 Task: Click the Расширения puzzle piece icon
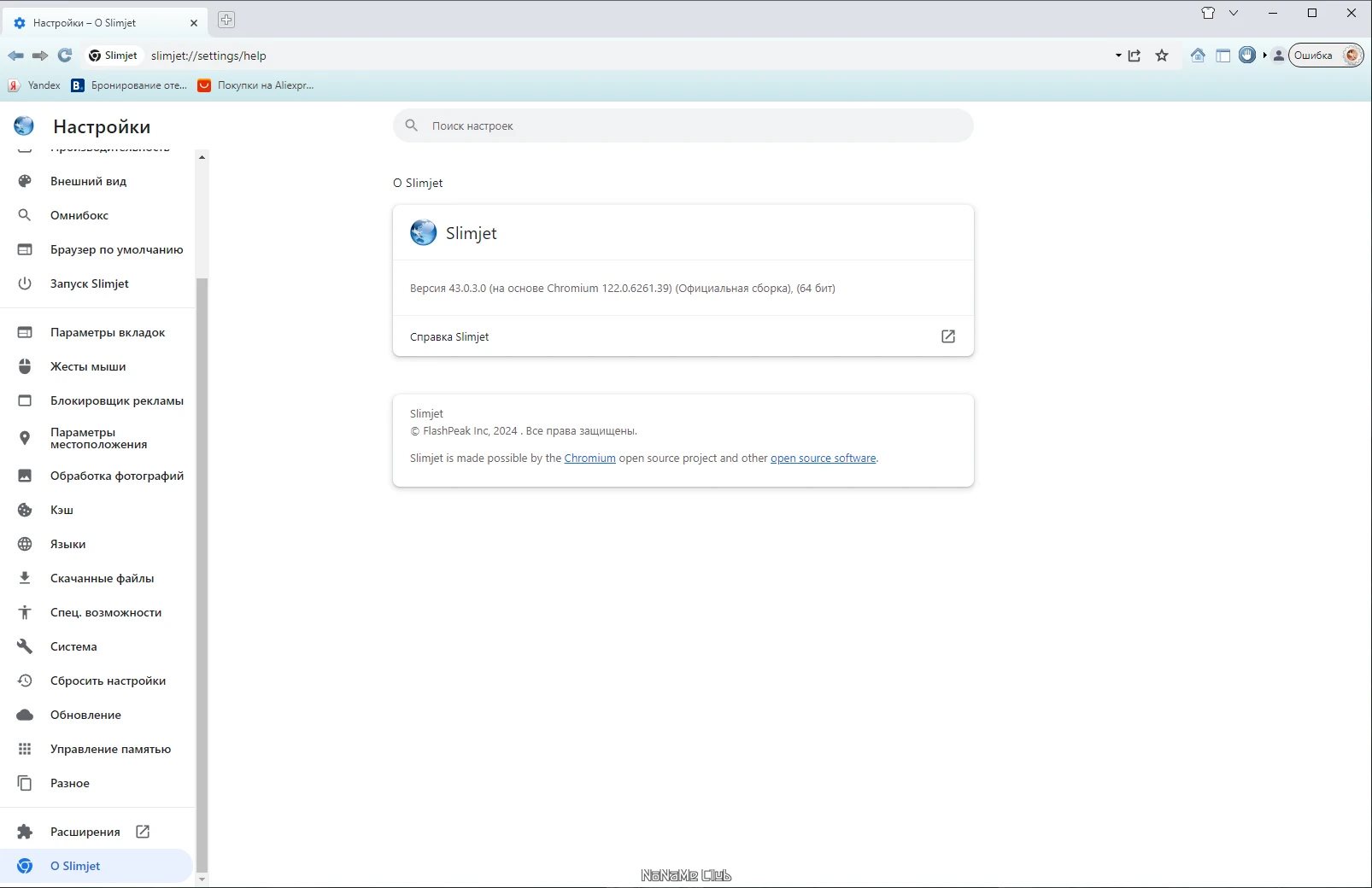pyautogui.click(x=25, y=832)
